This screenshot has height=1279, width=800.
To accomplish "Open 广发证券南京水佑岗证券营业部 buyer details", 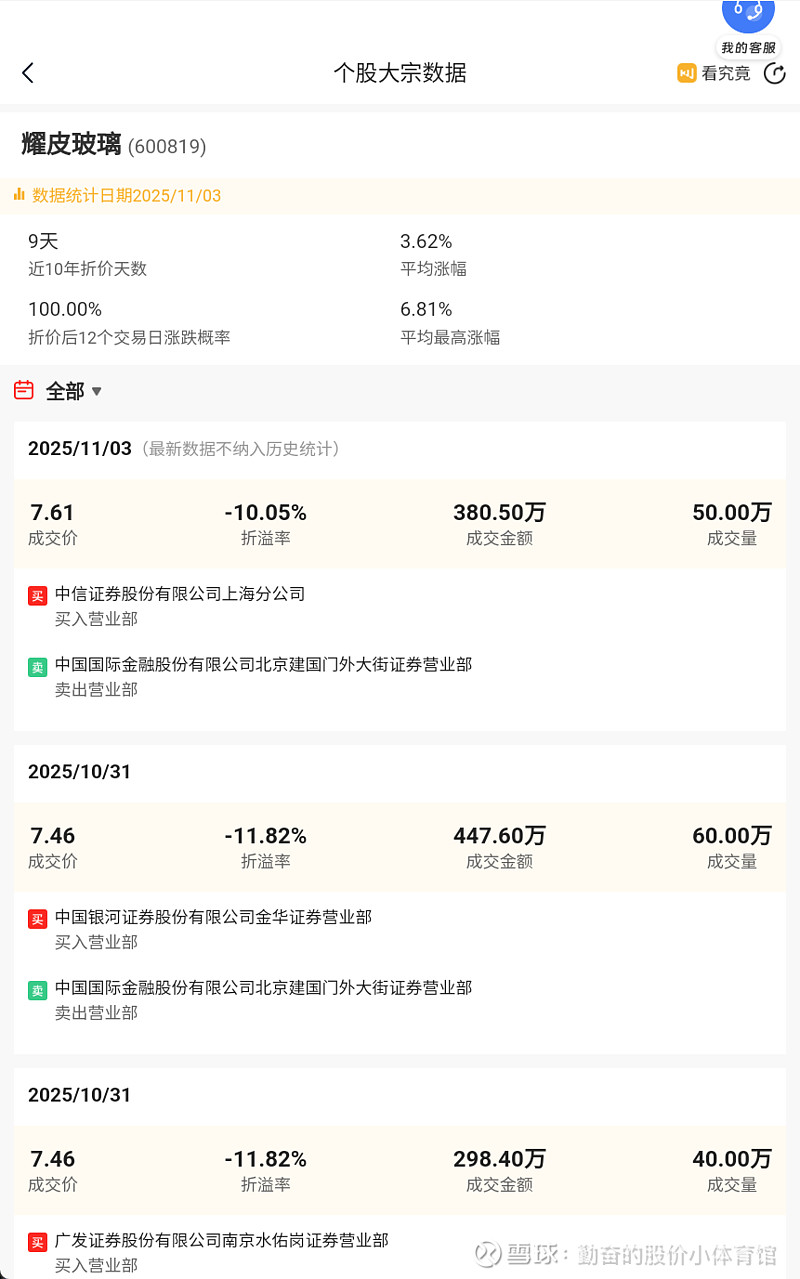I will point(221,1240).
